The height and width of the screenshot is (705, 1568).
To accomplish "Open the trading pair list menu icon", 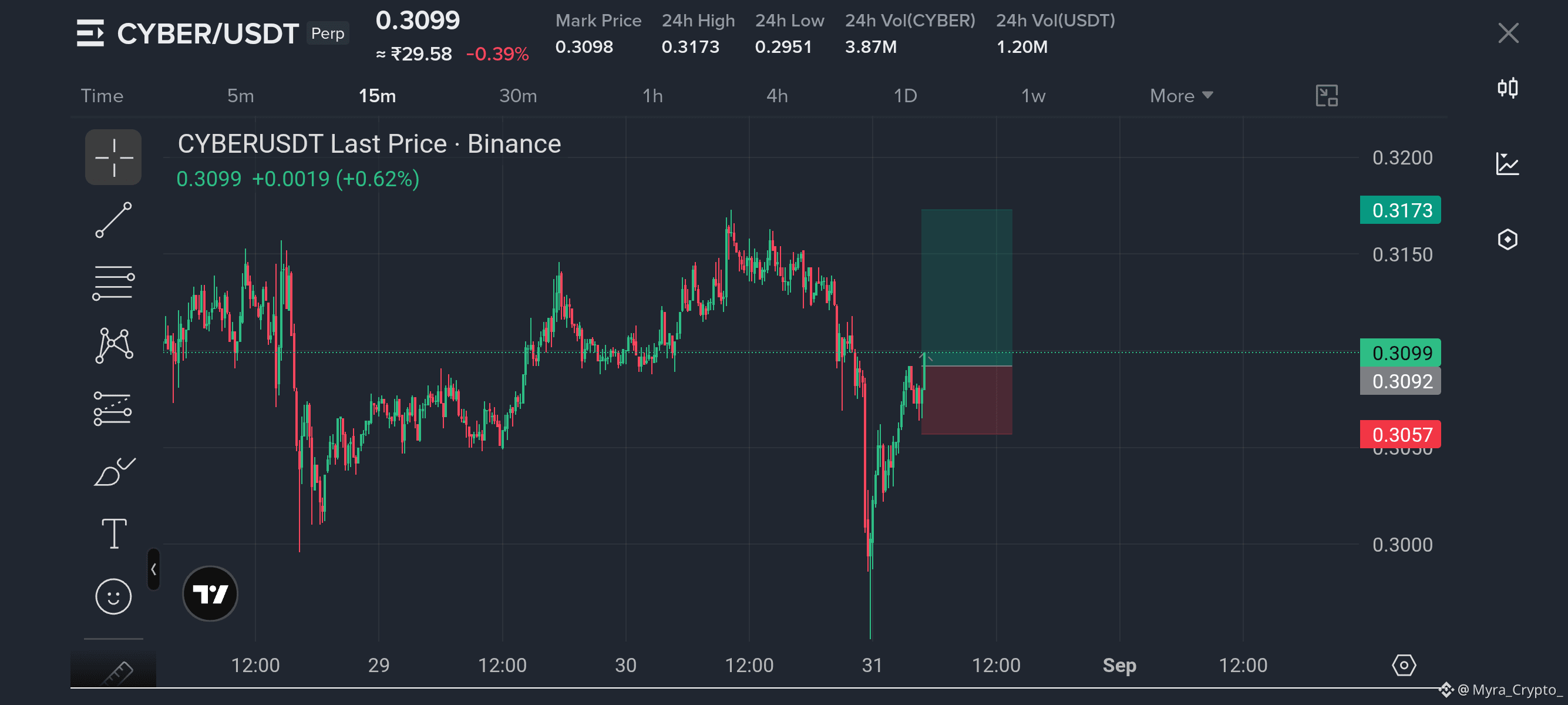I will pos(90,33).
